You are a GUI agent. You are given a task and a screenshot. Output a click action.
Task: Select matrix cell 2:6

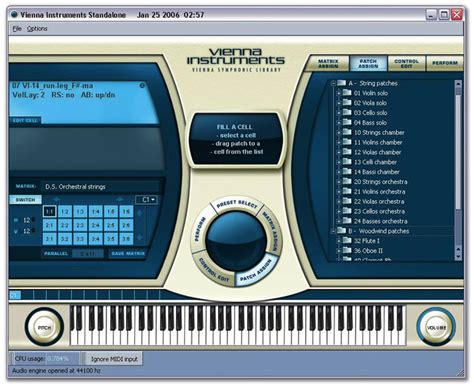(x=126, y=225)
